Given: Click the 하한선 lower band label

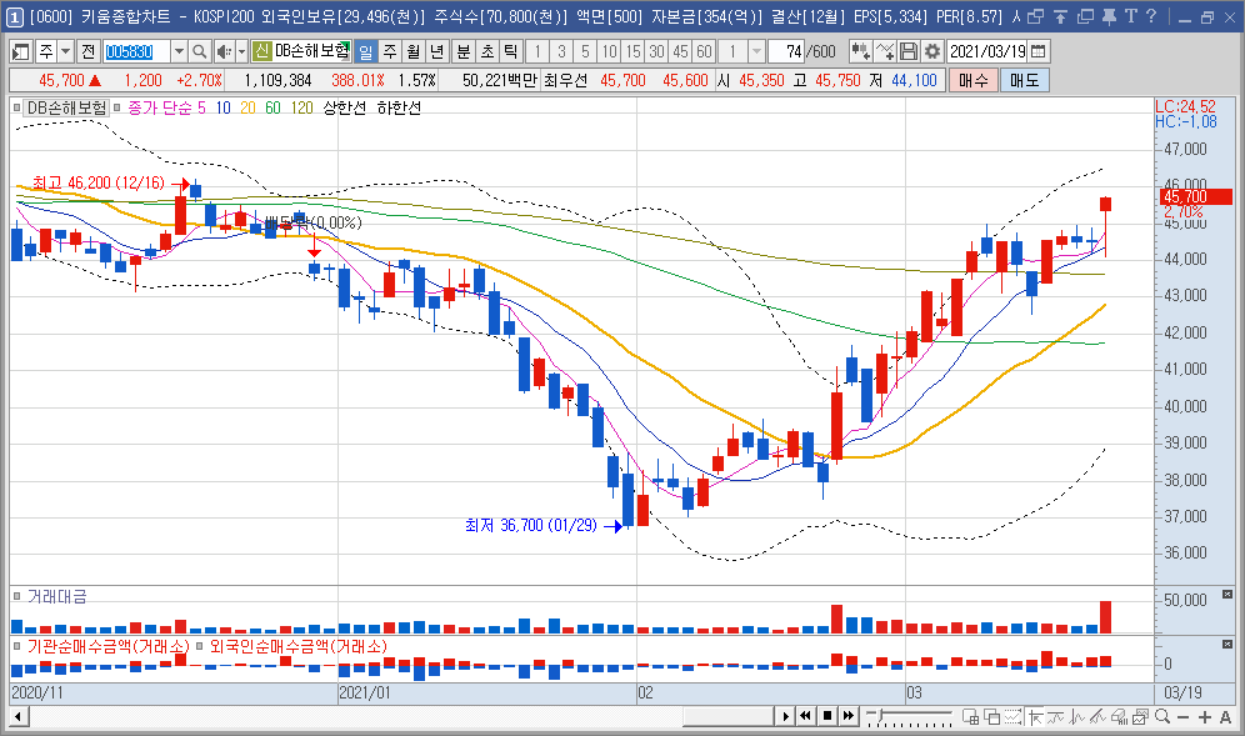Looking at the screenshot, I should [x=399, y=108].
